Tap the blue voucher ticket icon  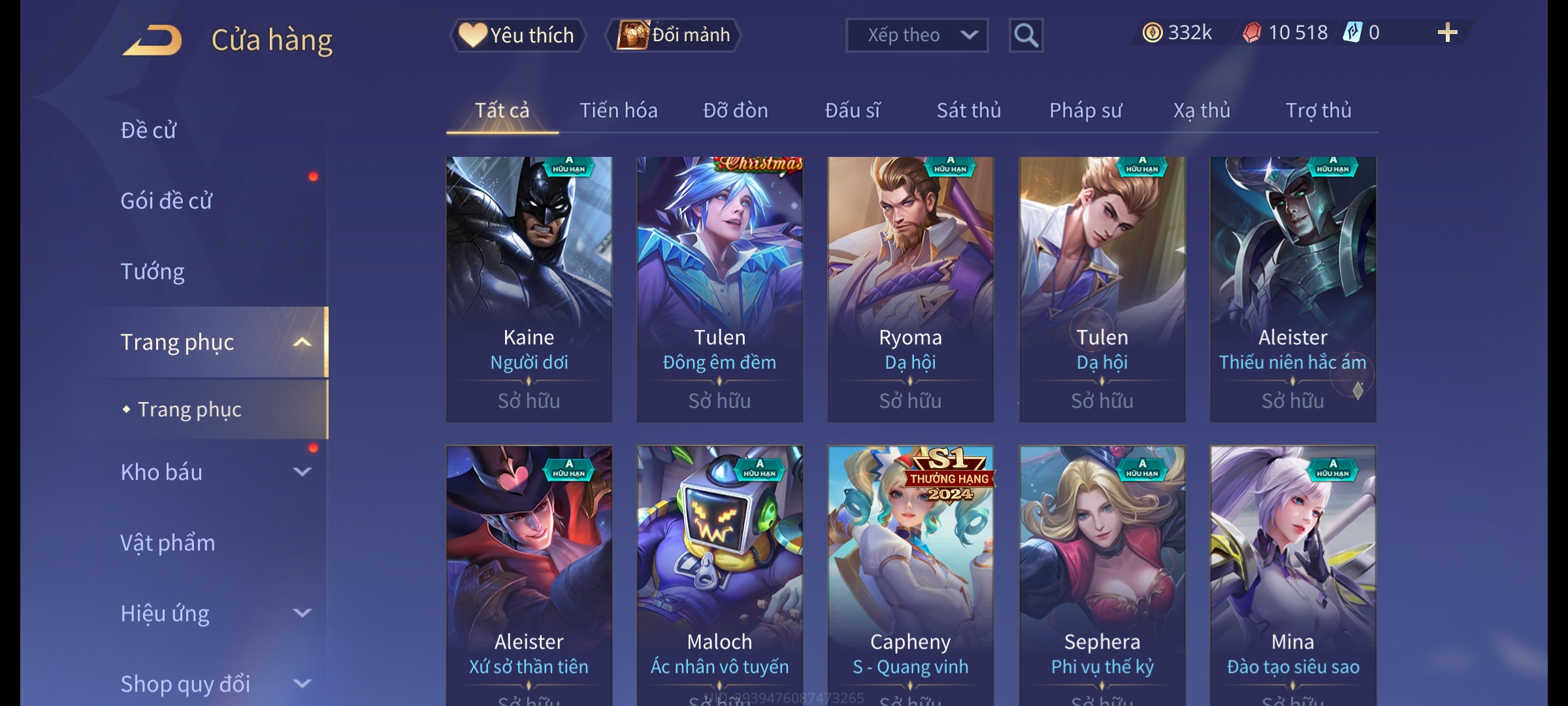pyautogui.click(x=1352, y=33)
